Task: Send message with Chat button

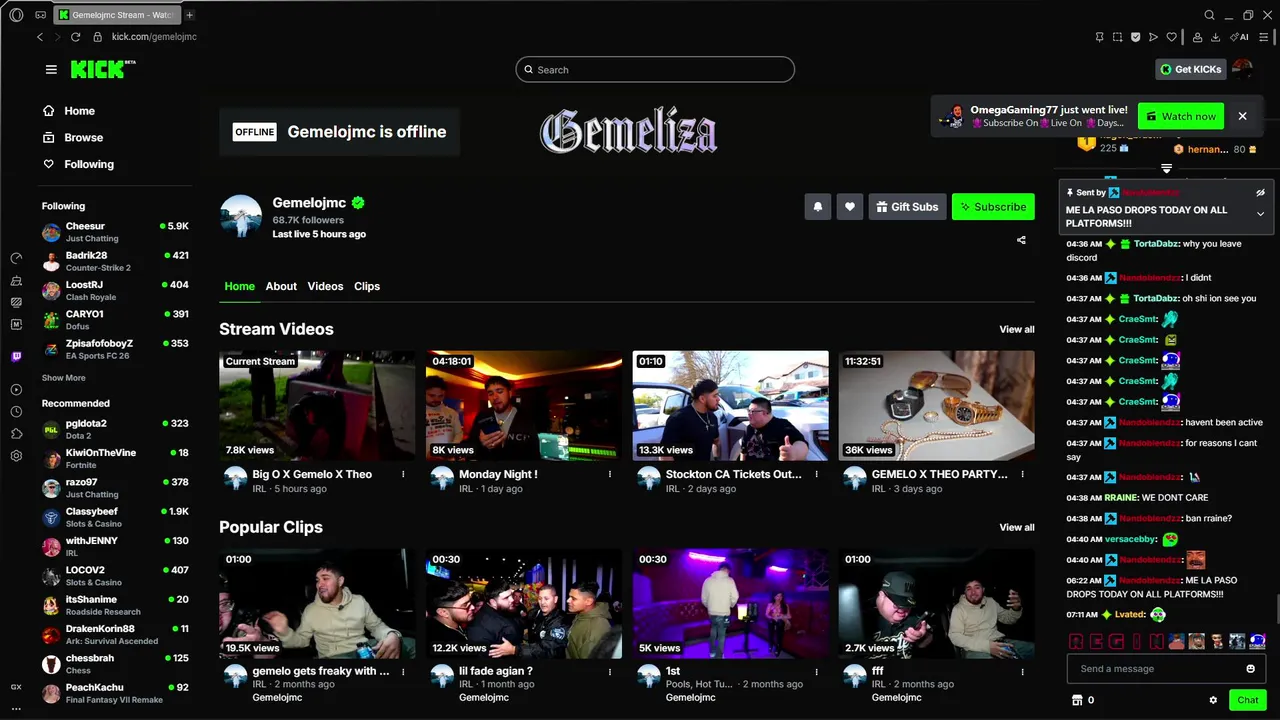Action: point(1247,700)
